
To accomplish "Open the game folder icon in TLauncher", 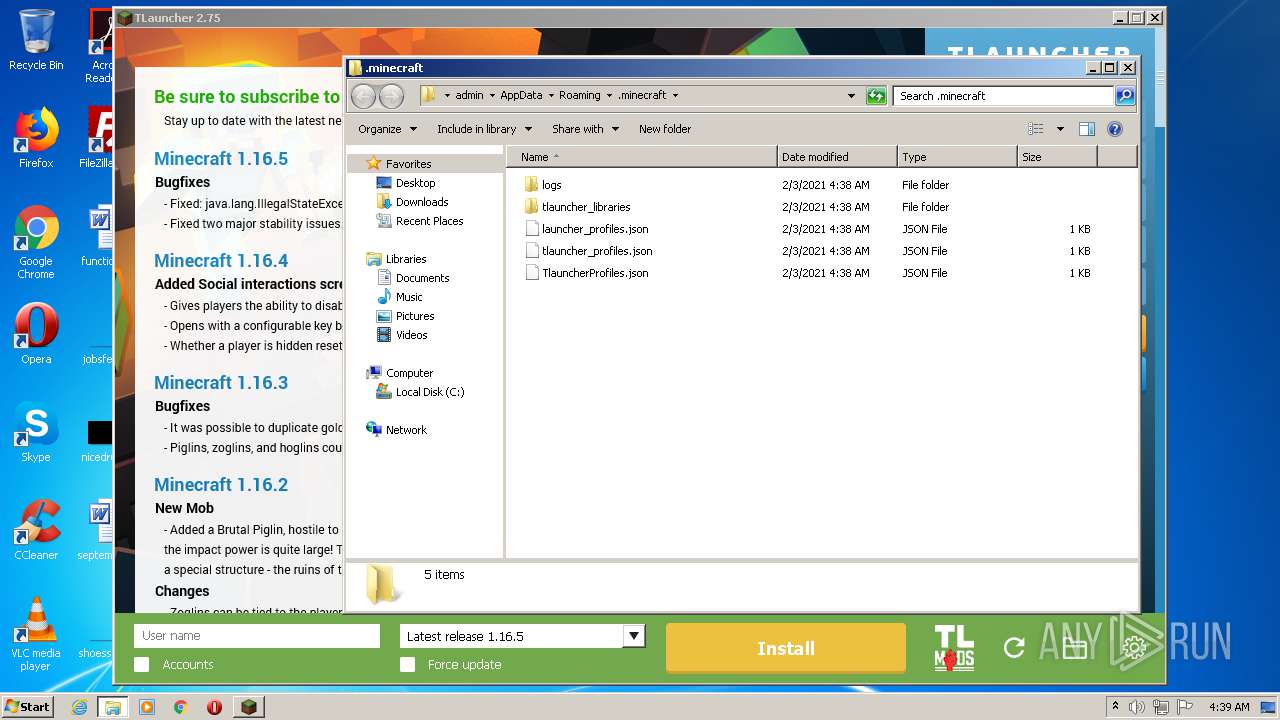I will click(x=1074, y=648).
